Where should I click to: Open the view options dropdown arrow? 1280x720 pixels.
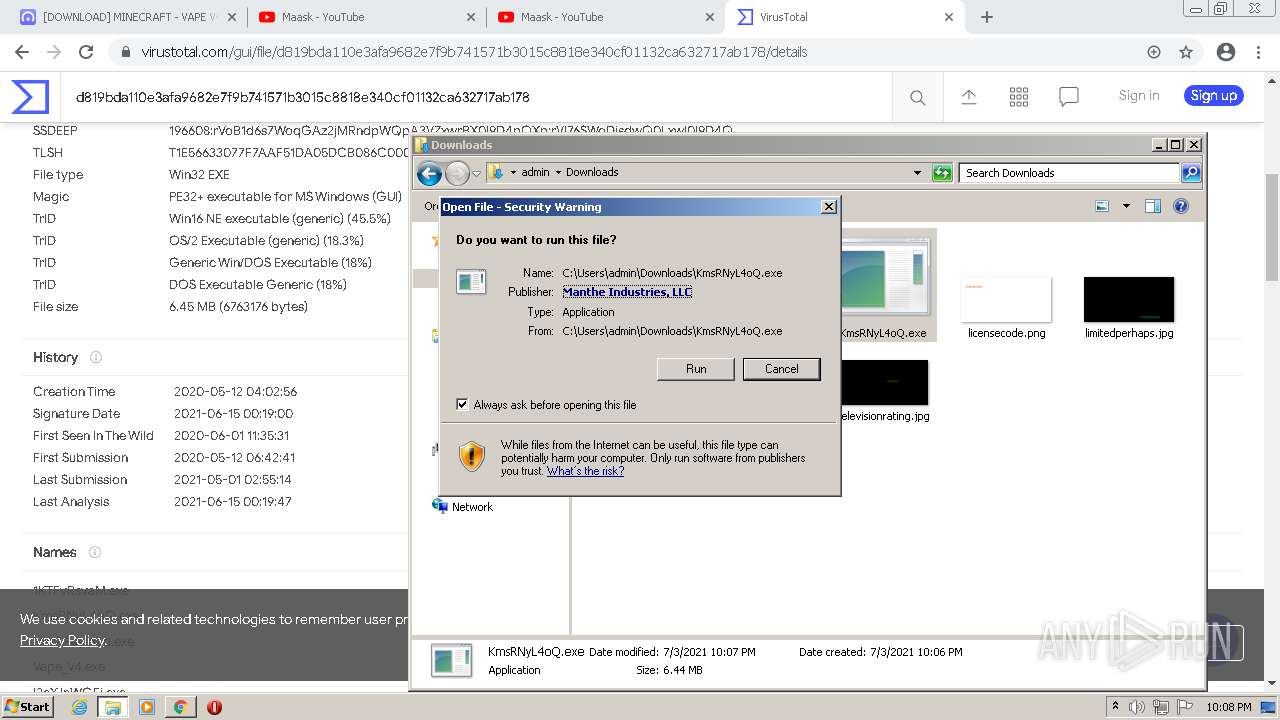coord(1126,206)
